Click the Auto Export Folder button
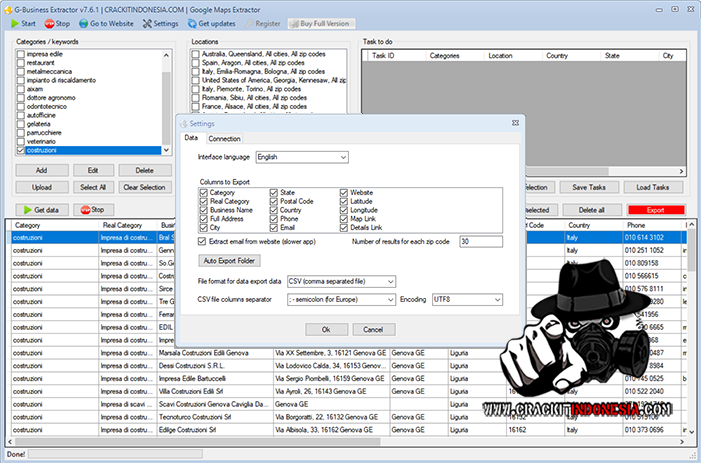 230,260
